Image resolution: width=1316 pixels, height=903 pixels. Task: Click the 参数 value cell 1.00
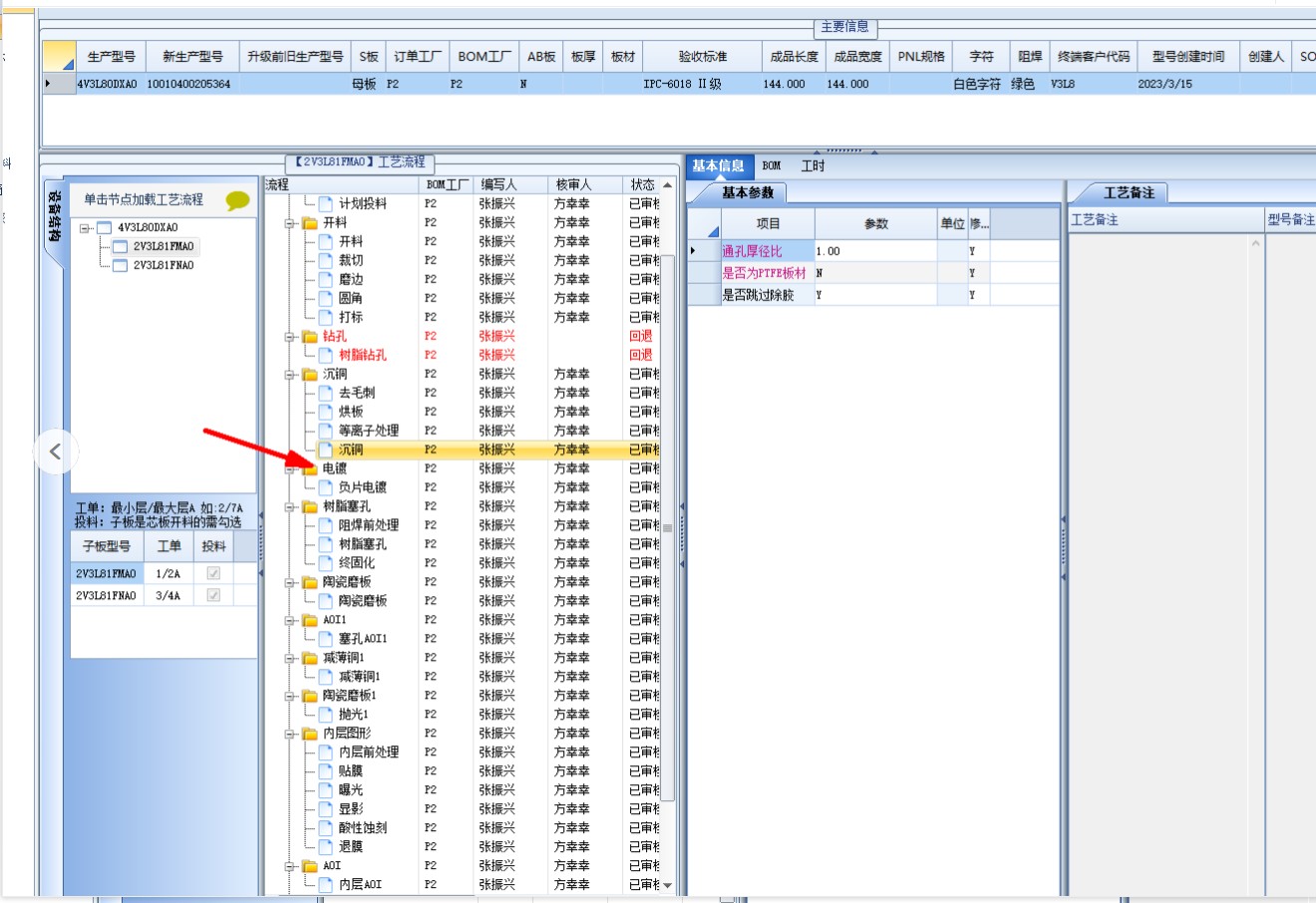(x=875, y=251)
